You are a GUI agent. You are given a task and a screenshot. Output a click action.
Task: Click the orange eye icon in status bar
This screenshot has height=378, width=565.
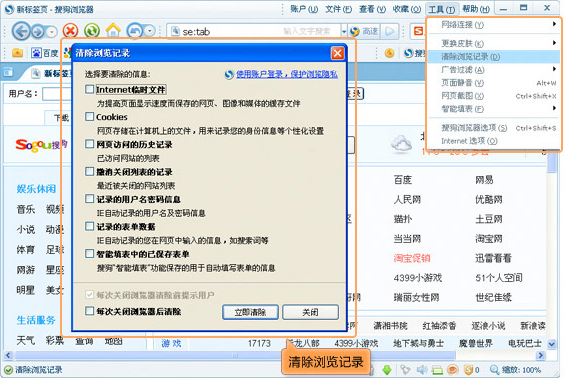[453, 370]
